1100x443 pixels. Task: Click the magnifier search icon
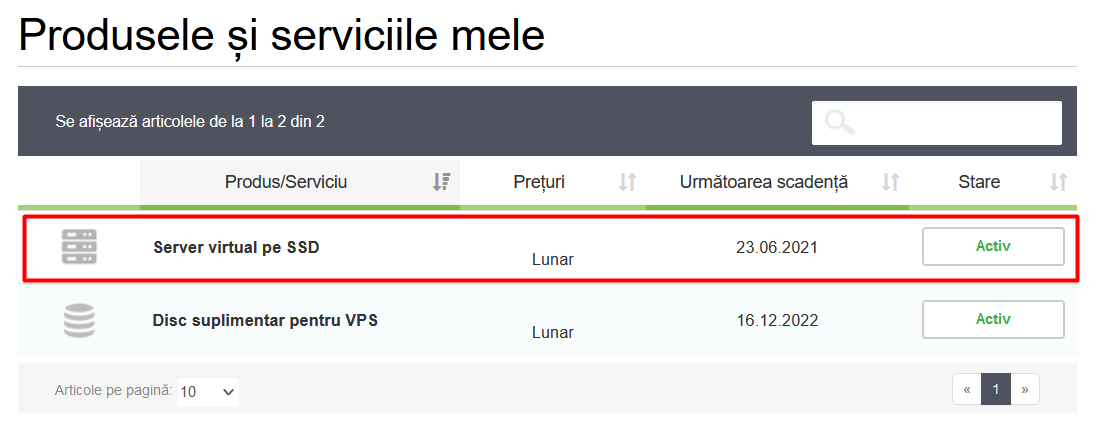[839, 123]
